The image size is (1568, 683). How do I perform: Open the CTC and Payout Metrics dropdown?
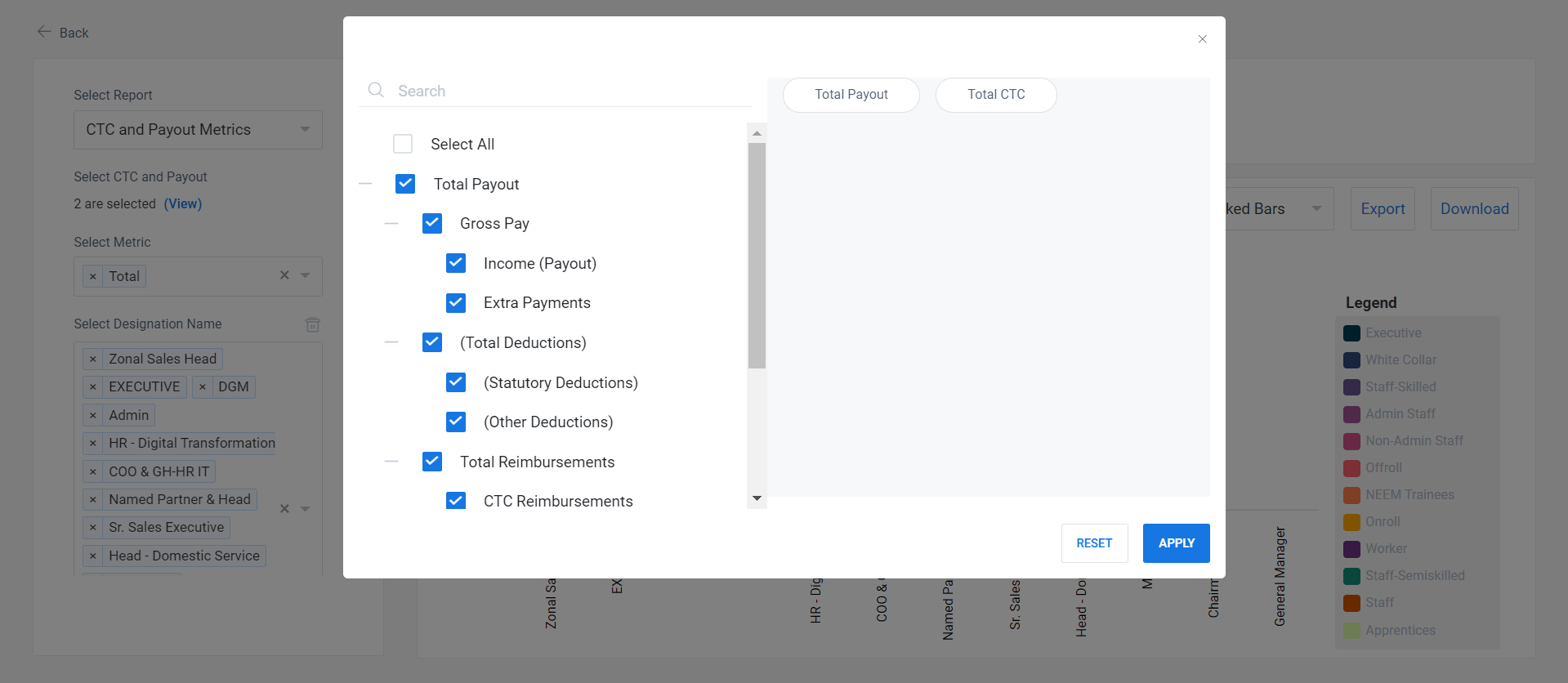(198, 130)
